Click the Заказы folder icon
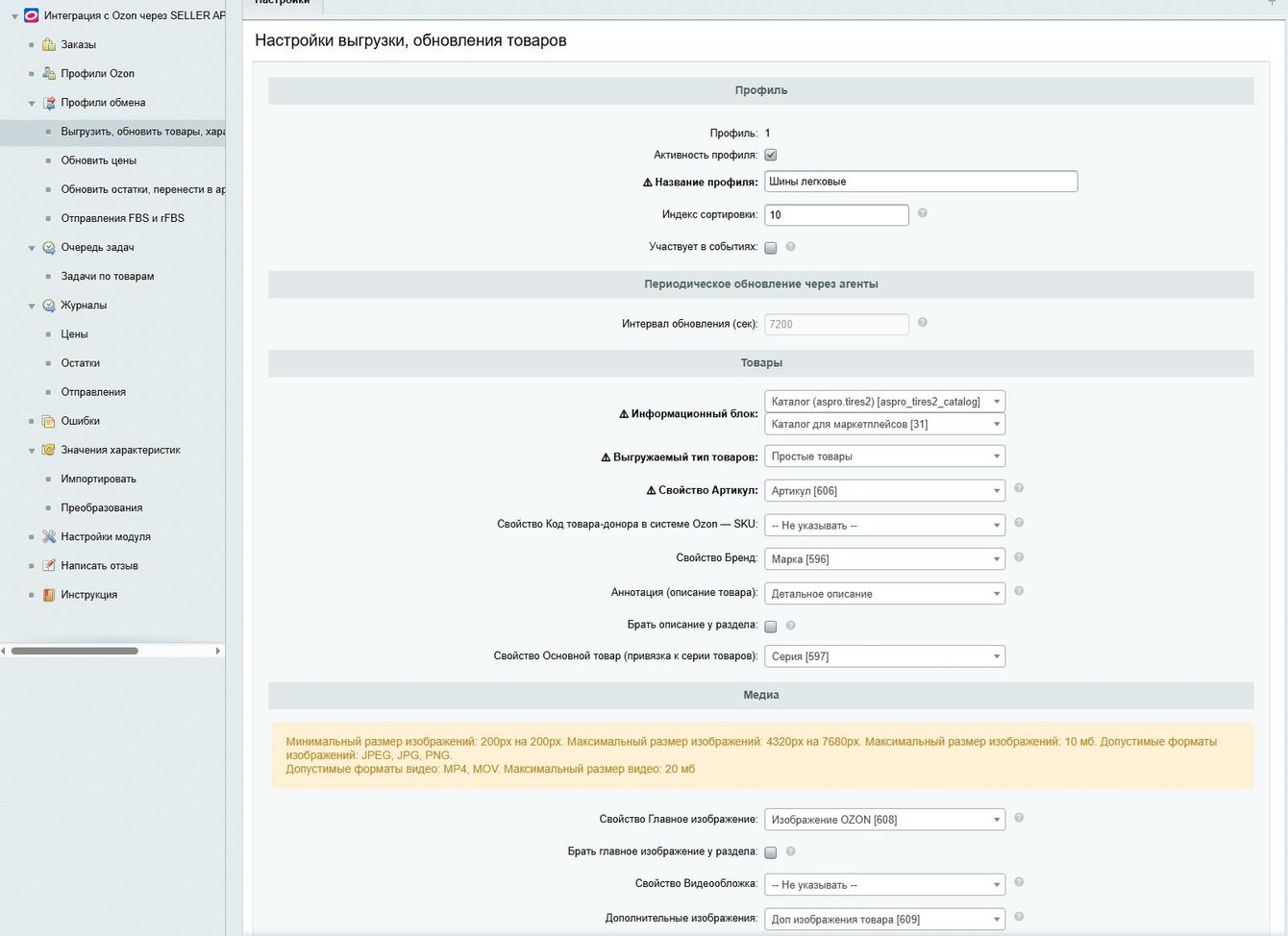Image resolution: width=1288 pixels, height=936 pixels. pyautogui.click(x=49, y=44)
